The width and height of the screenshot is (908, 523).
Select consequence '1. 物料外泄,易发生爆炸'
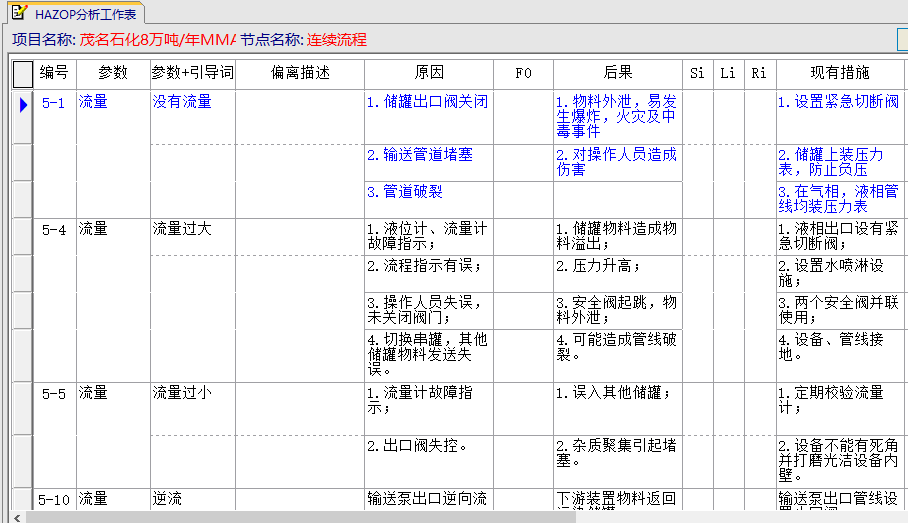point(617,116)
